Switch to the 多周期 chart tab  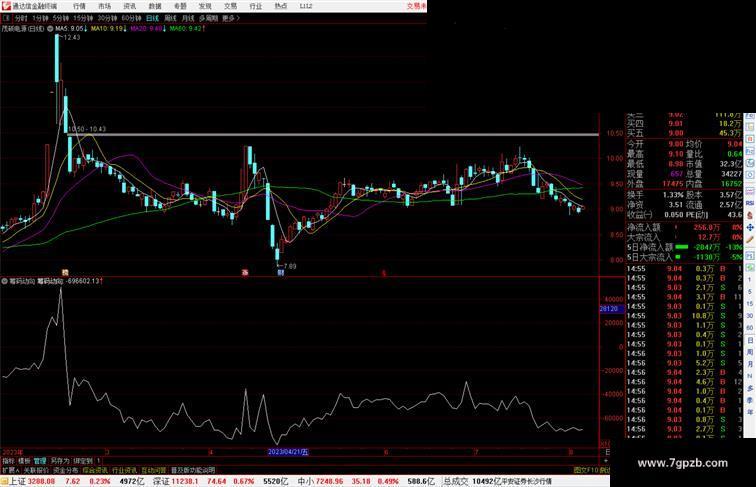tap(208, 18)
